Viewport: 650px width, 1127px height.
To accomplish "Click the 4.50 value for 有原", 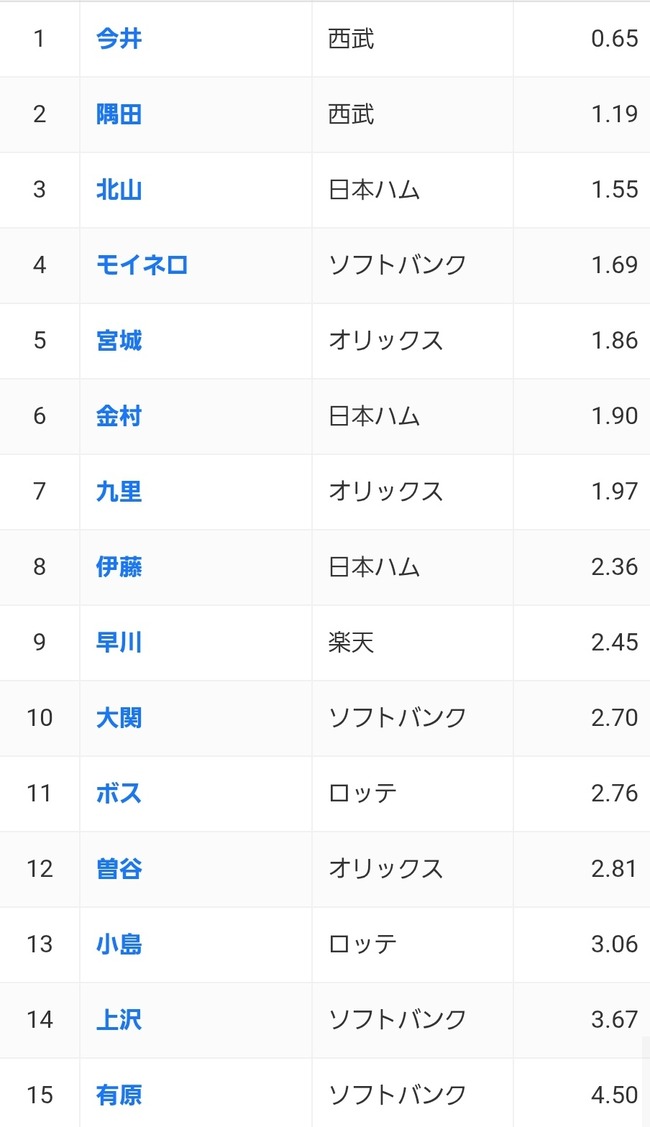I will coord(614,1095).
